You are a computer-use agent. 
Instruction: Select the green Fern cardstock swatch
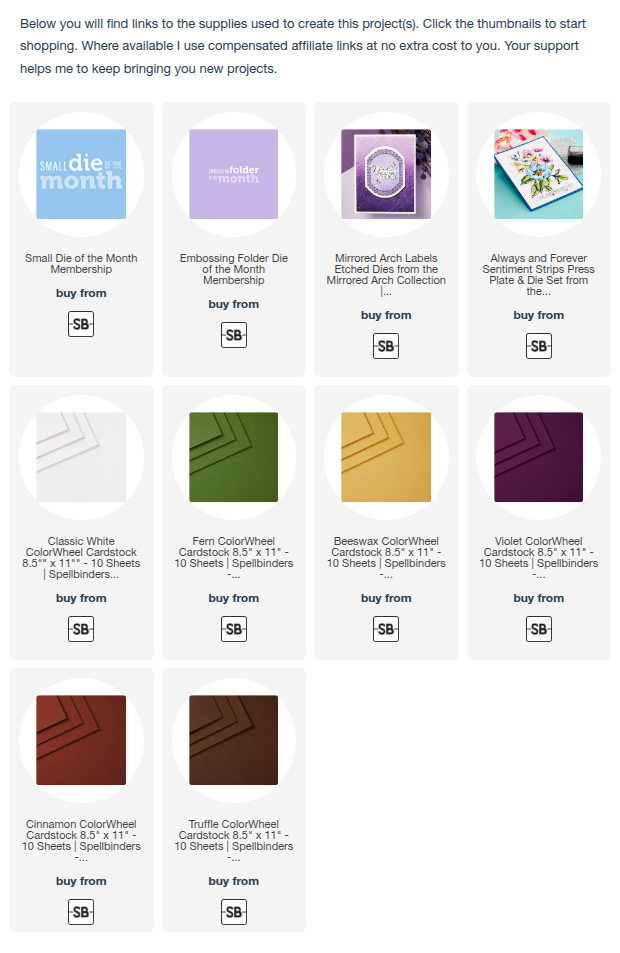click(233, 457)
